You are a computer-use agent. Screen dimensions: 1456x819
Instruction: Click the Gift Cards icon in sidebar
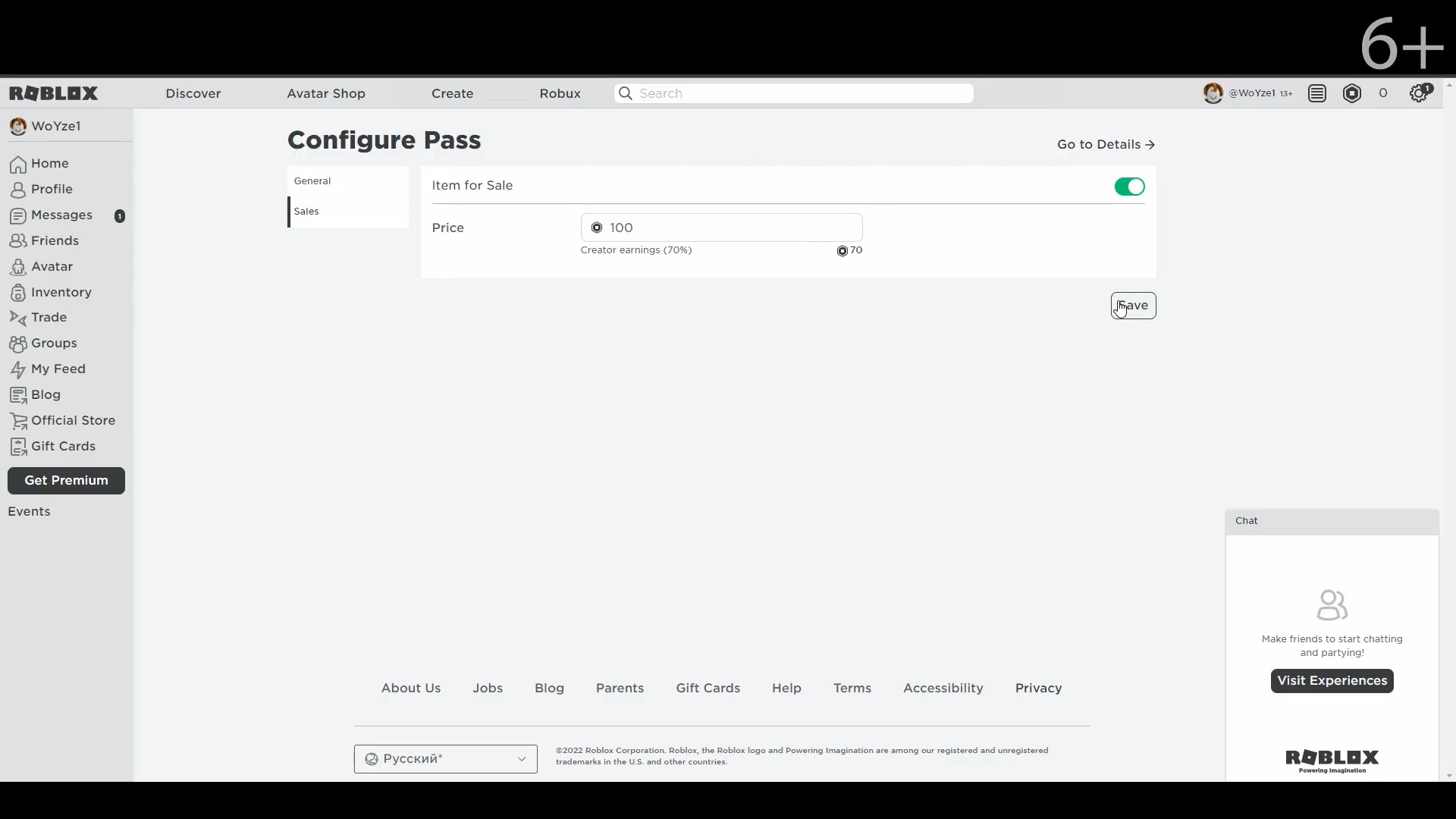tap(18, 447)
